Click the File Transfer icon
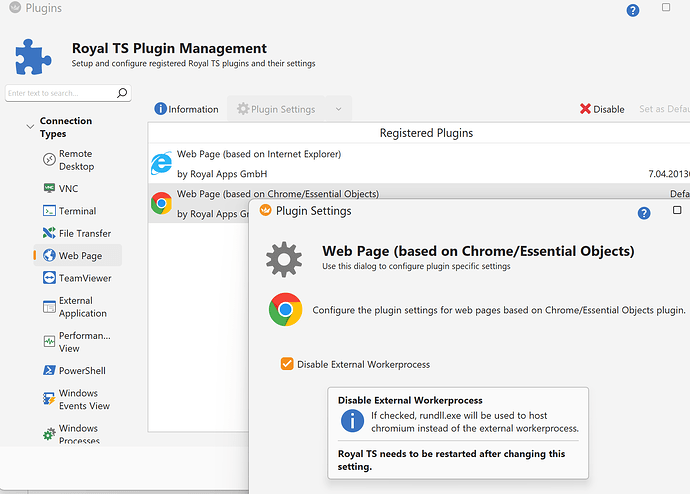The width and height of the screenshot is (690, 494). (x=49, y=233)
